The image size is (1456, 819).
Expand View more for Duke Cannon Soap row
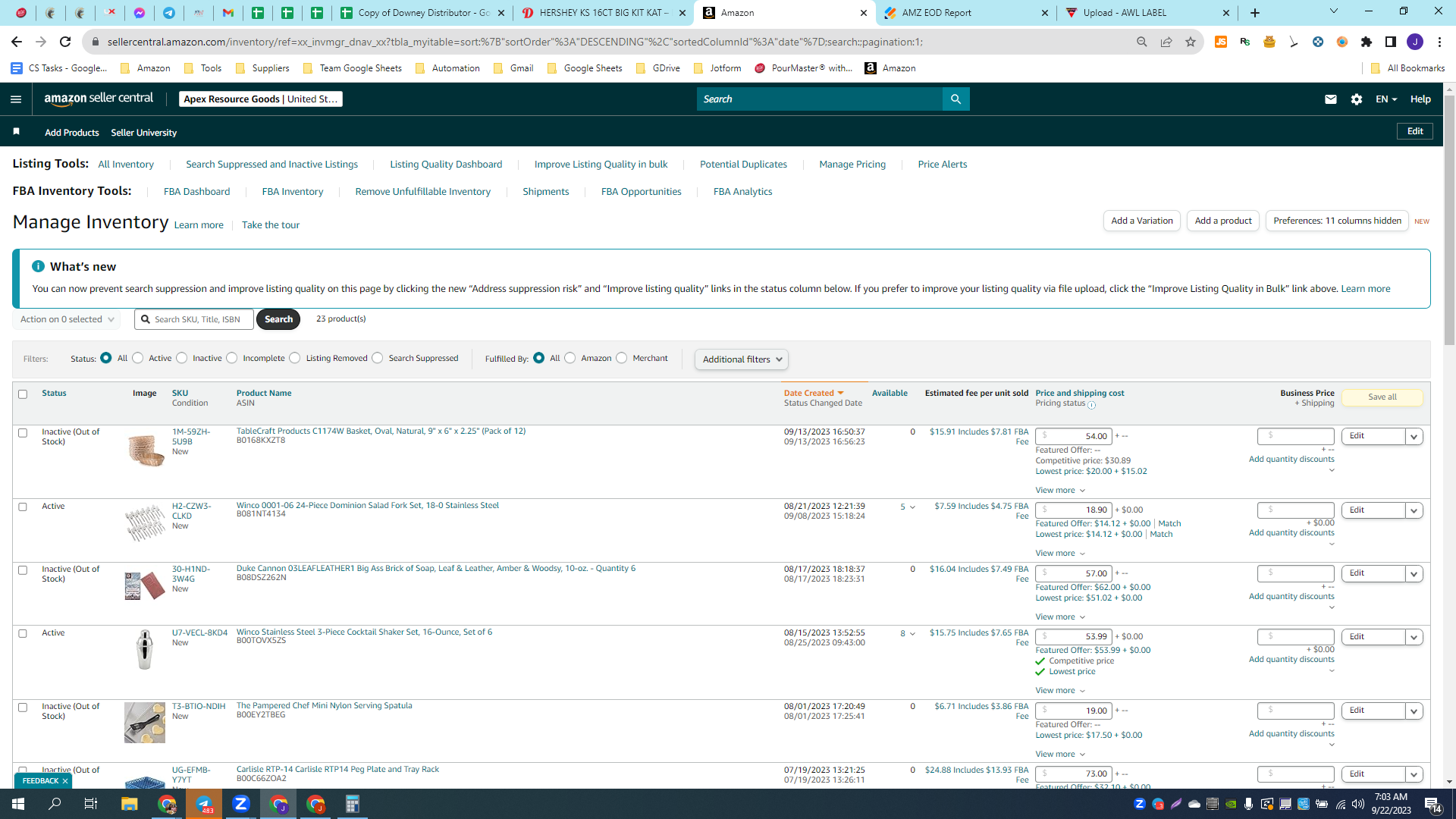point(1060,617)
